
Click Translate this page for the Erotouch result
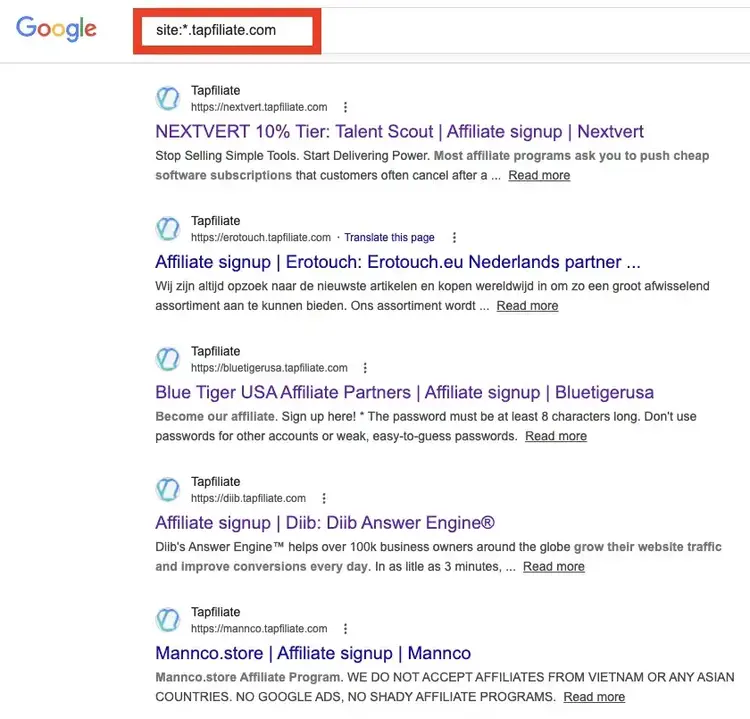[389, 238]
